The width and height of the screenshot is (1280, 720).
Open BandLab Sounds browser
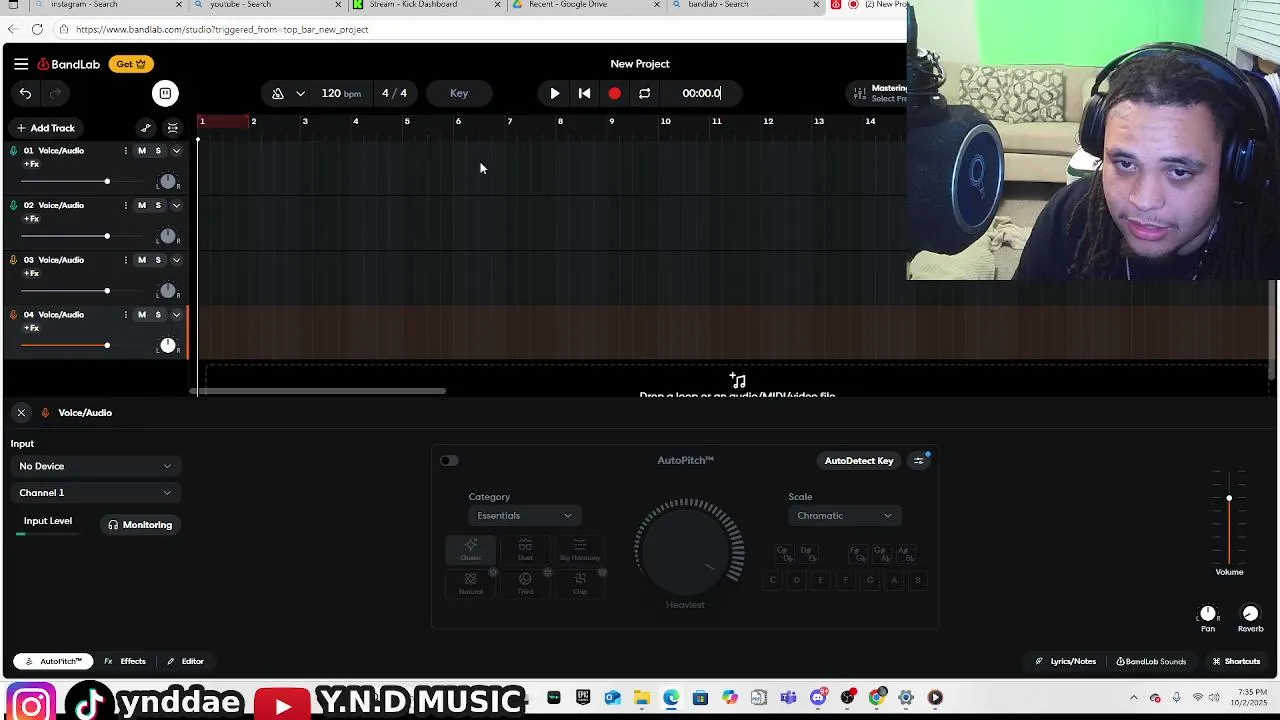[1151, 662]
